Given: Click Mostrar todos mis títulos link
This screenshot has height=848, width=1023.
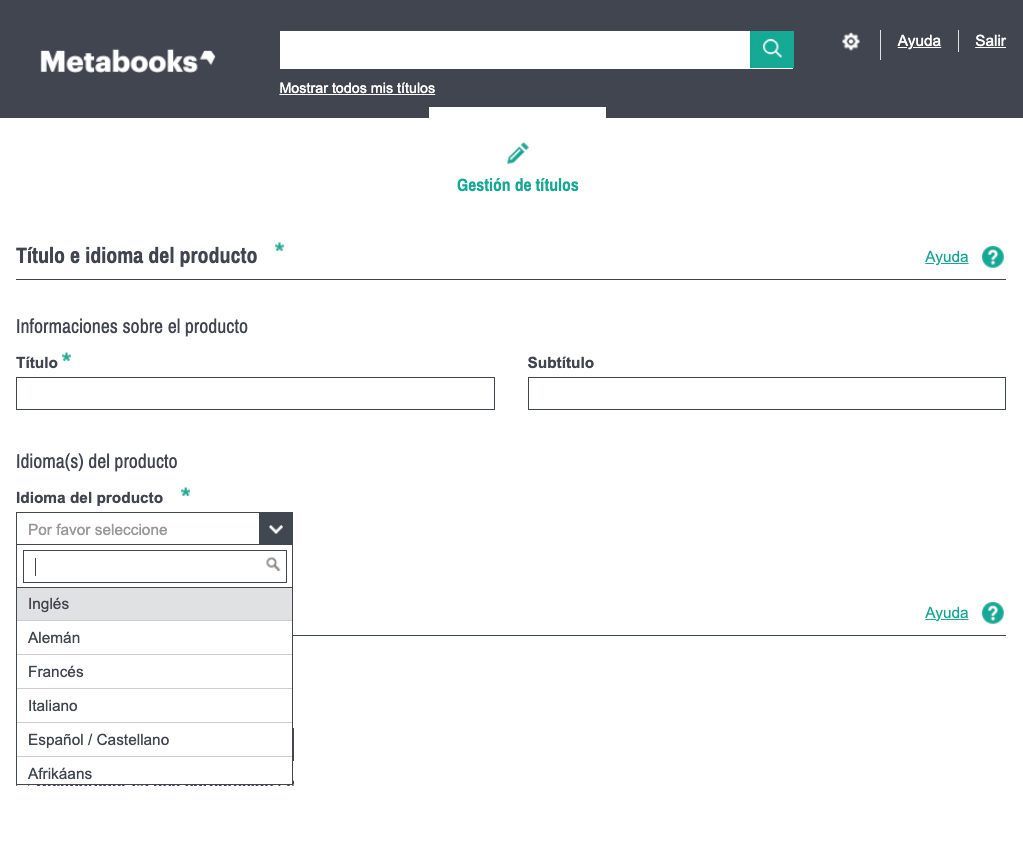Looking at the screenshot, I should (357, 88).
